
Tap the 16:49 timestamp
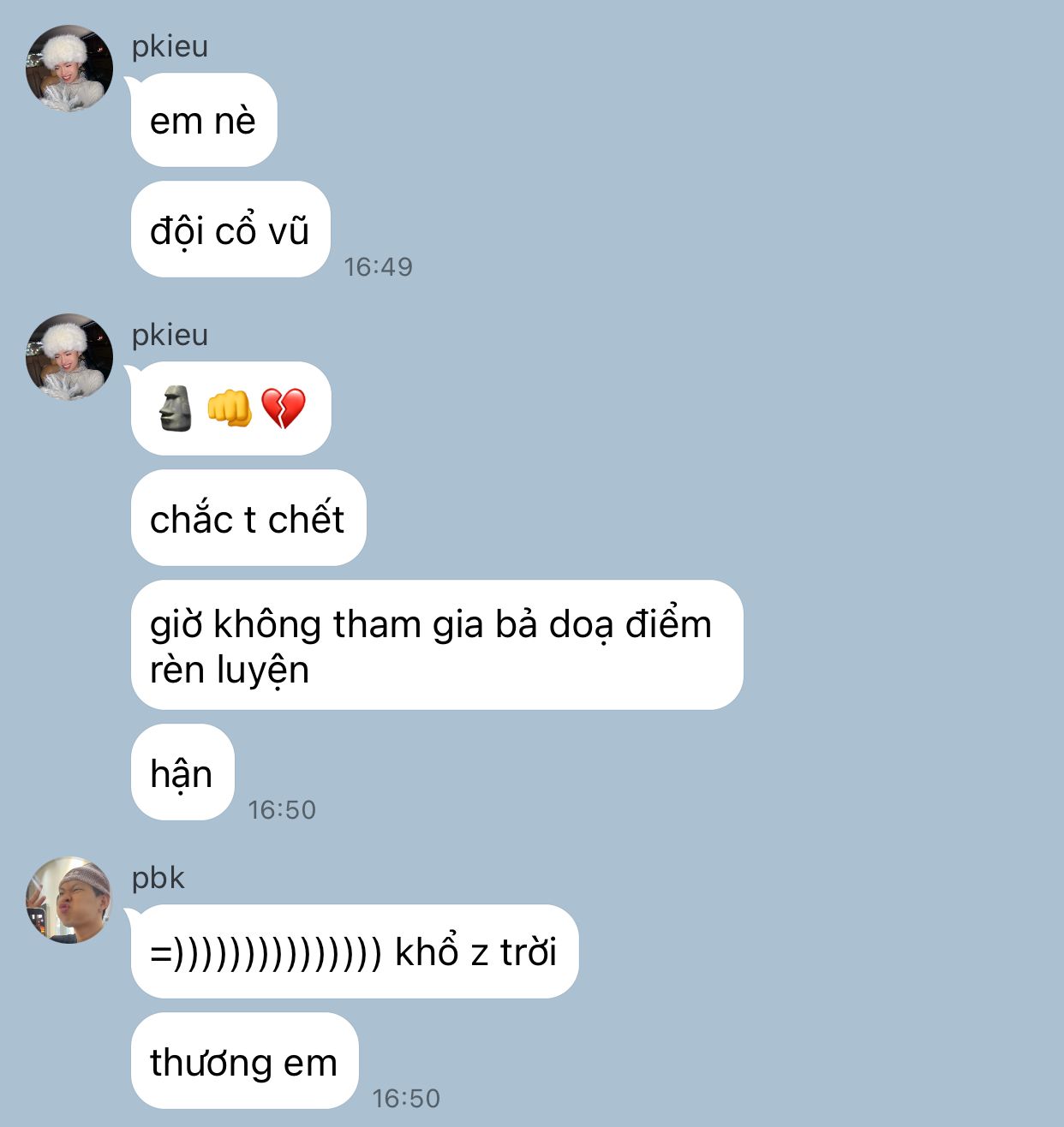(x=378, y=267)
